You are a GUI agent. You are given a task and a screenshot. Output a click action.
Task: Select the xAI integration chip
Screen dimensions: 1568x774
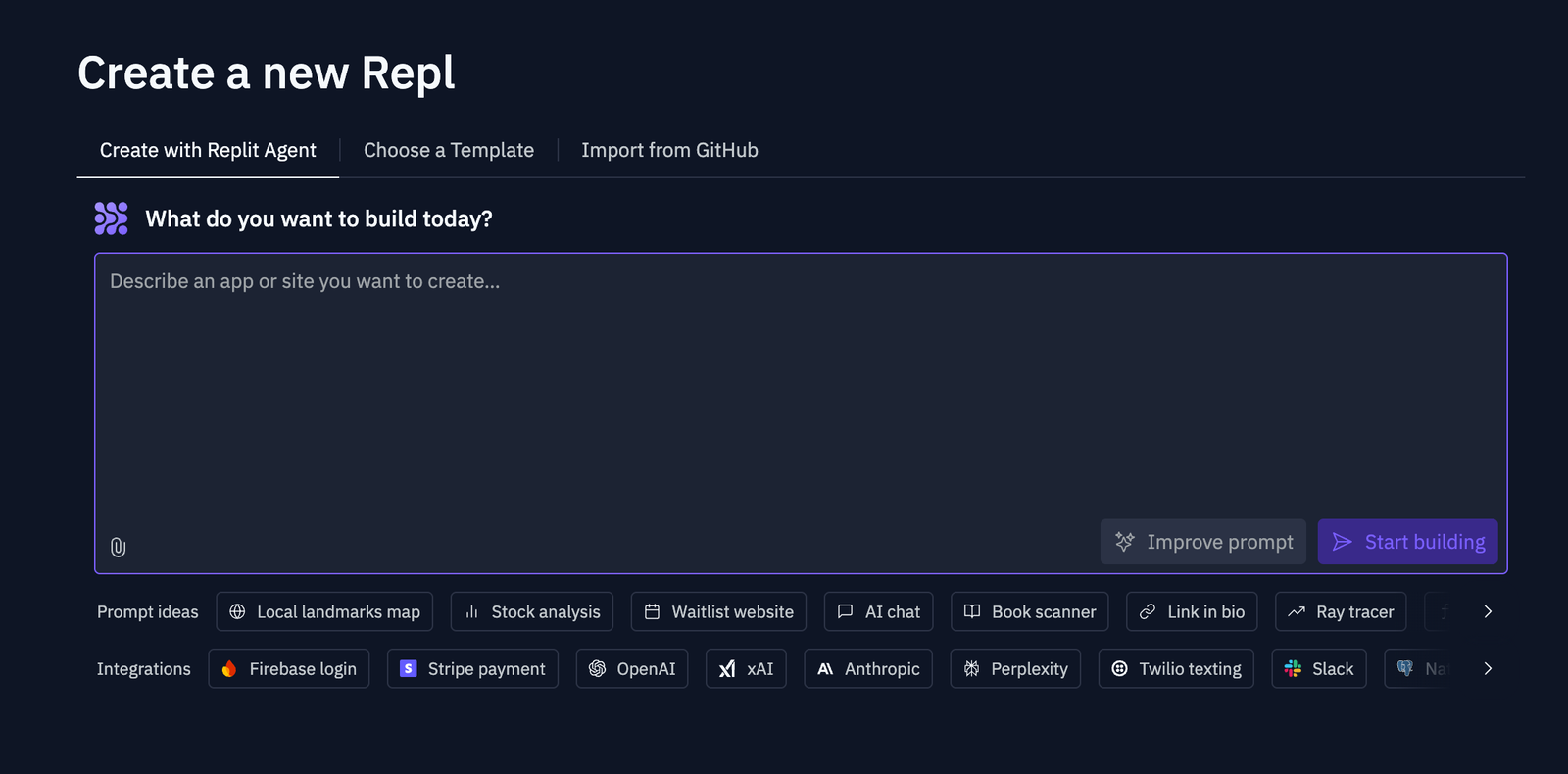coord(746,669)
